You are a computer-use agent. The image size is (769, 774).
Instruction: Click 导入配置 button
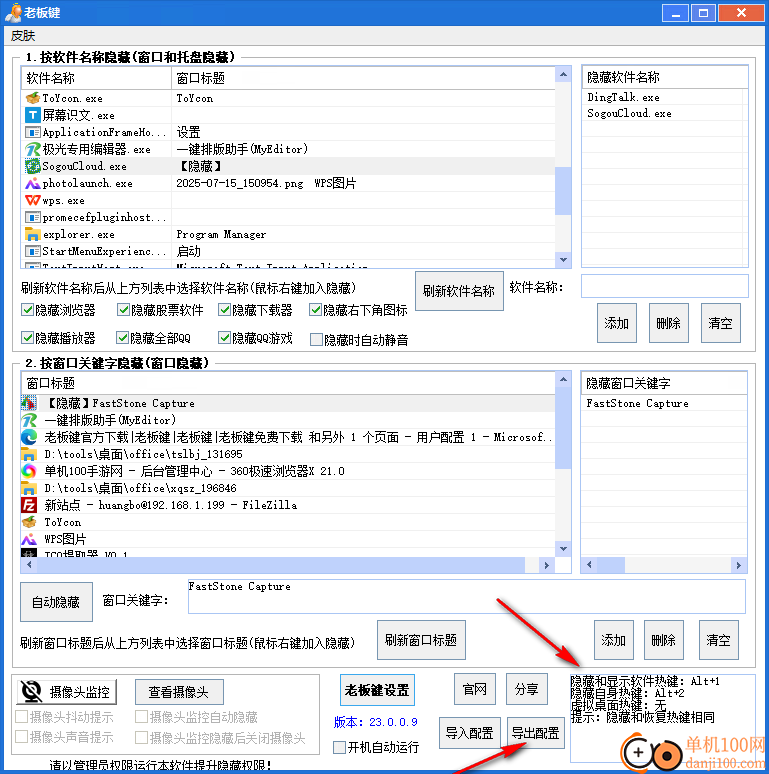point(469,733)
